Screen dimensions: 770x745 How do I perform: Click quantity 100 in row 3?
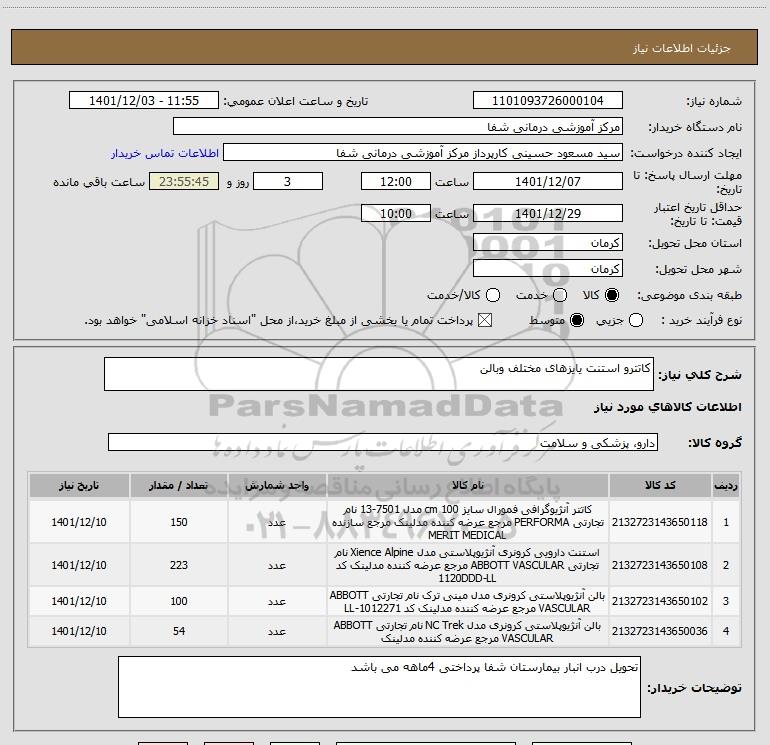pyautogui.click(x=179, y=601)
